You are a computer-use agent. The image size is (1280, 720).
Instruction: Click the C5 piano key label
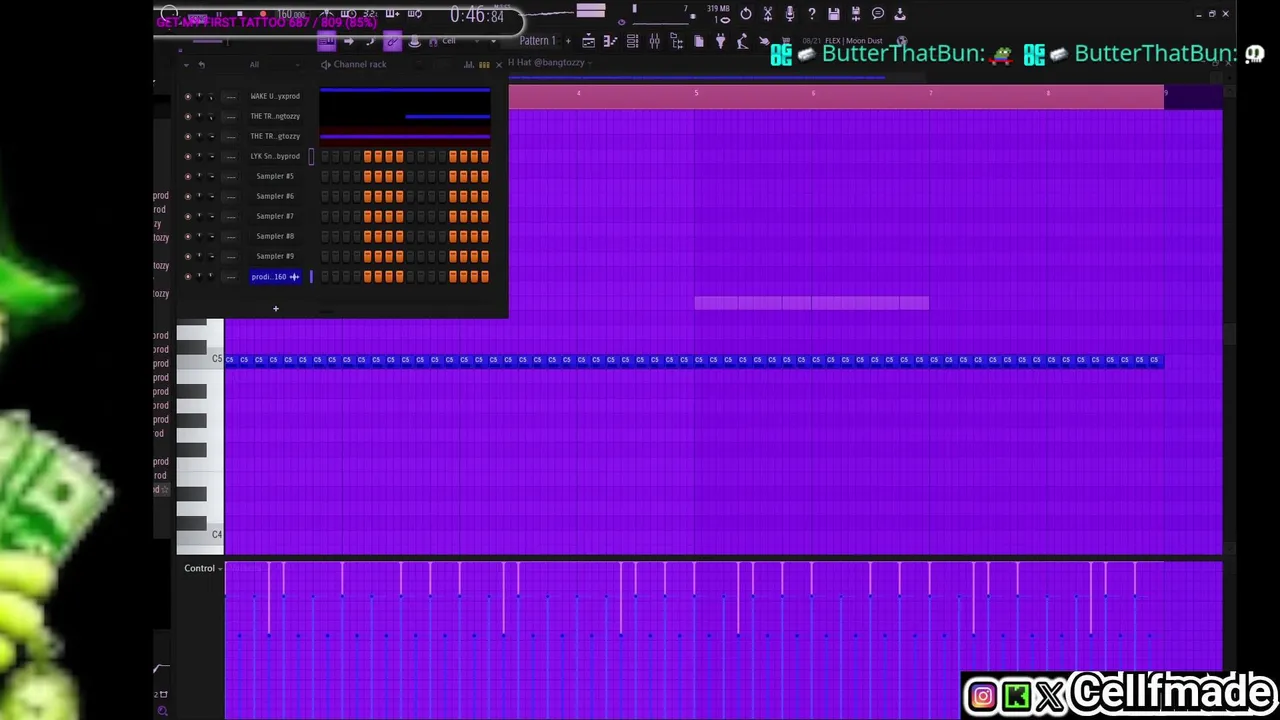point(217,359)
